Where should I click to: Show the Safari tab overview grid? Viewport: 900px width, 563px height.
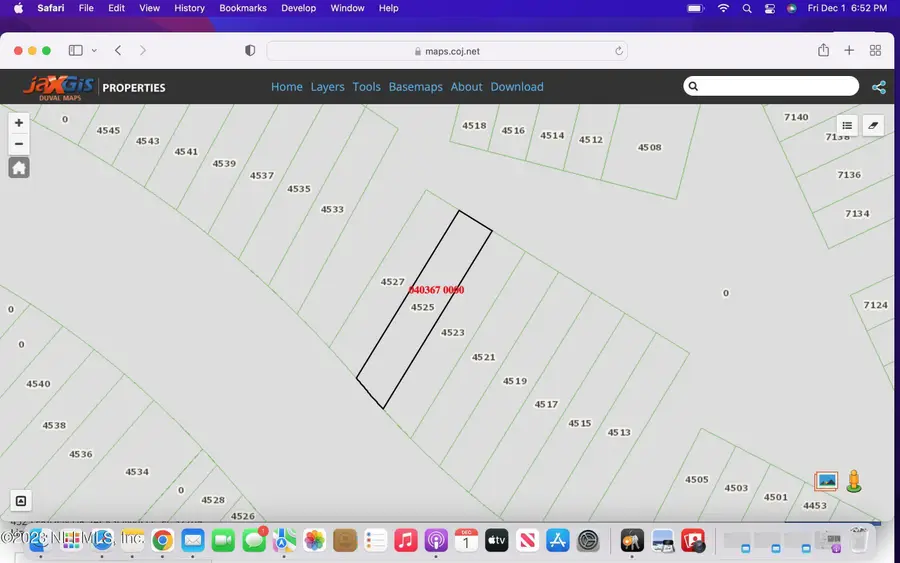[875, 51]
